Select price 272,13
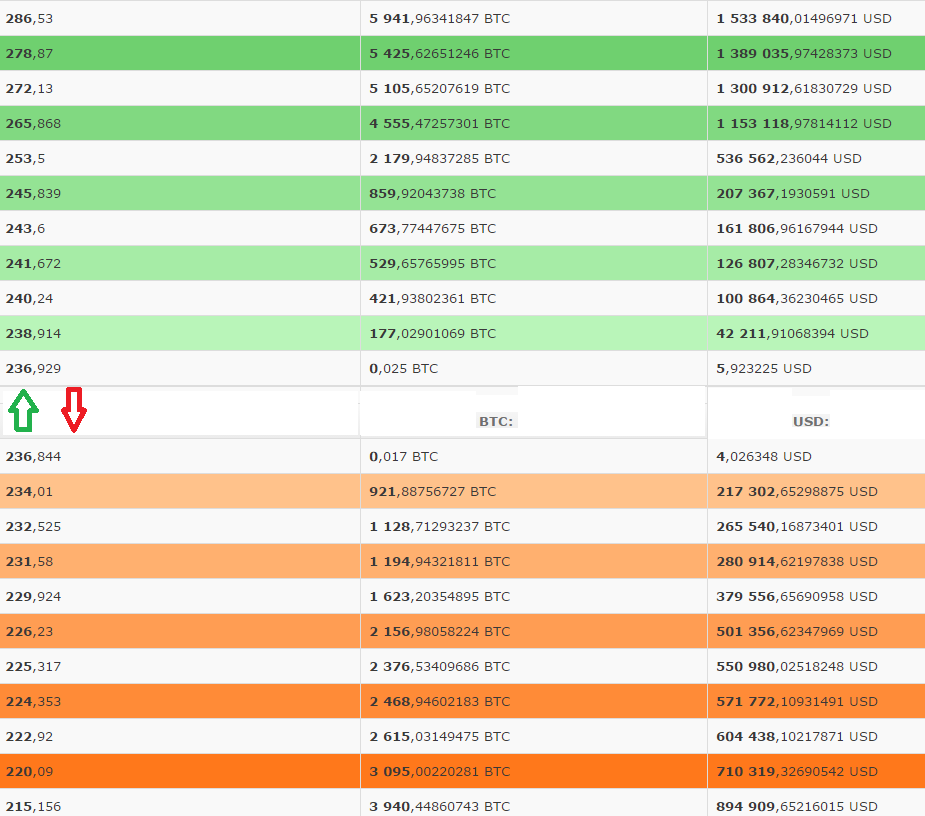The width and height of the screenshot is (925, 816). pyautogui.click(x=29, y=89)
